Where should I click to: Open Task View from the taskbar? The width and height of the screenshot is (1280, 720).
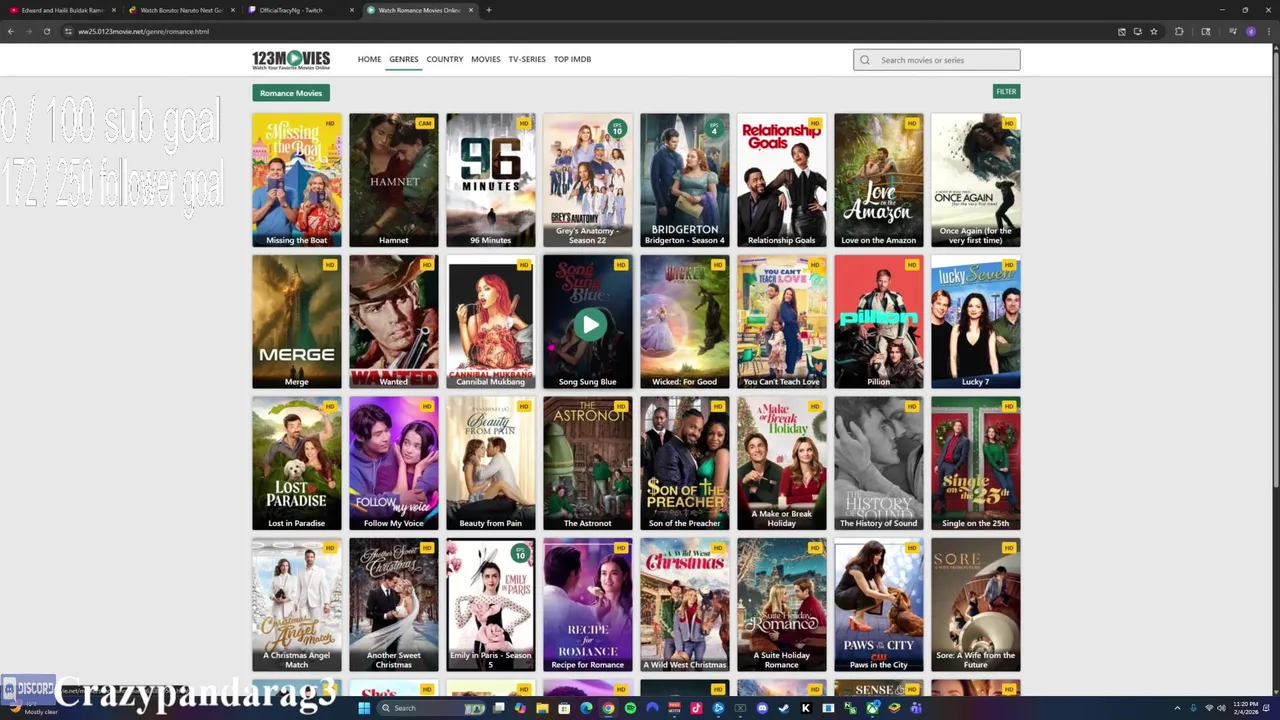click(x=499, y=708)
